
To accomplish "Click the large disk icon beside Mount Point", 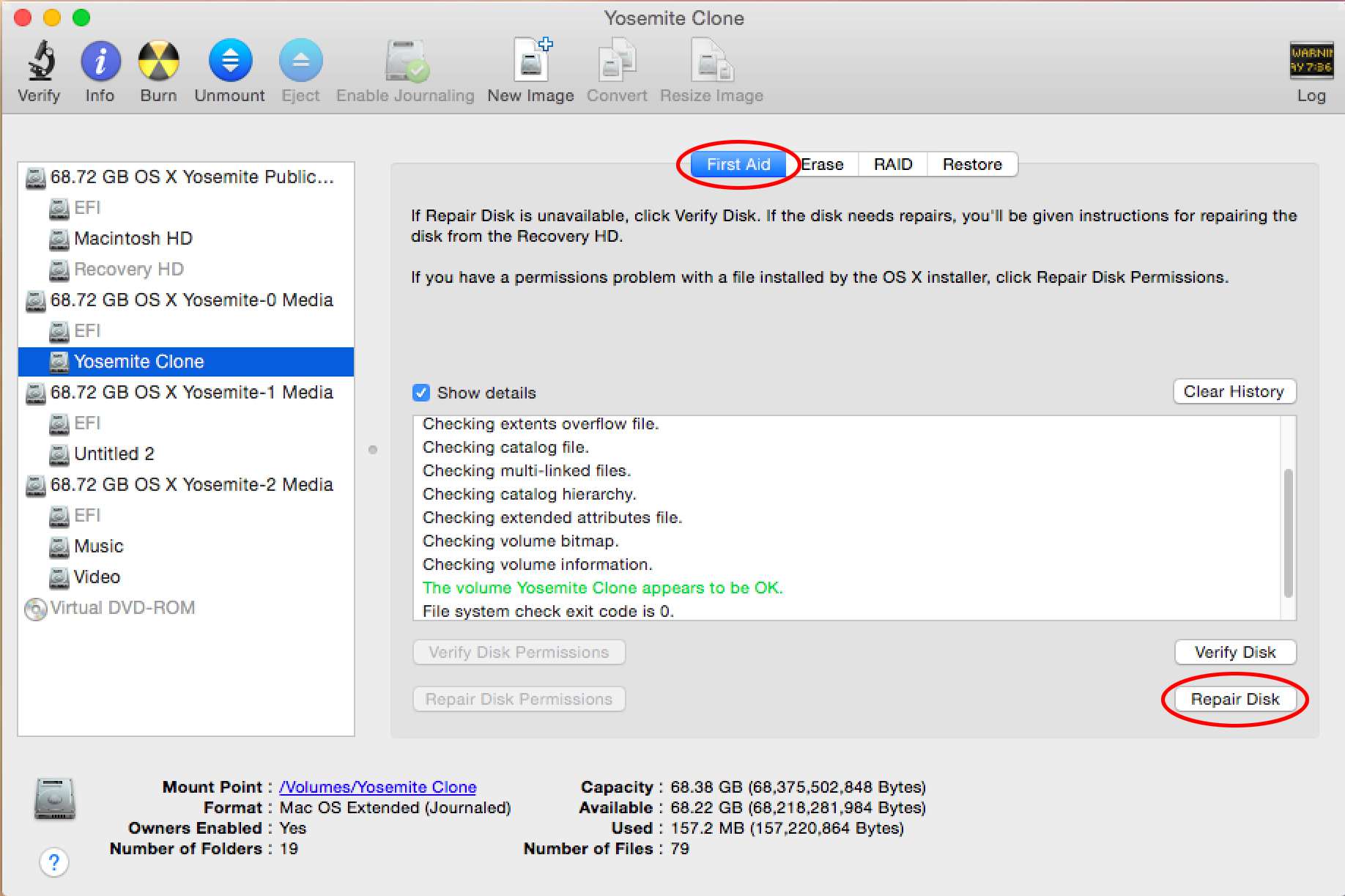I will point(55,799).
